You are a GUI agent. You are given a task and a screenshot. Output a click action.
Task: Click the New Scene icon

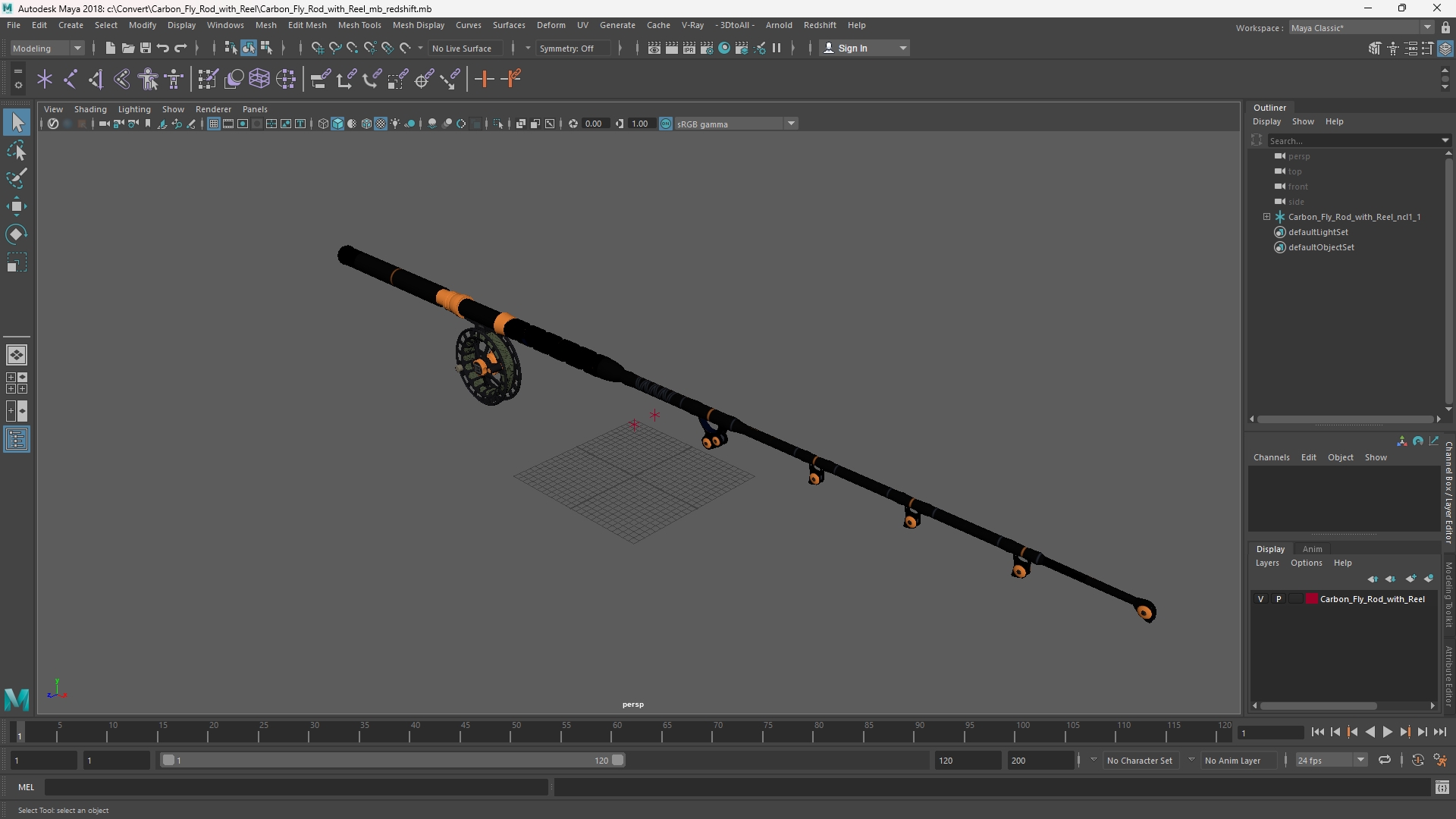(x=110, y=48)
